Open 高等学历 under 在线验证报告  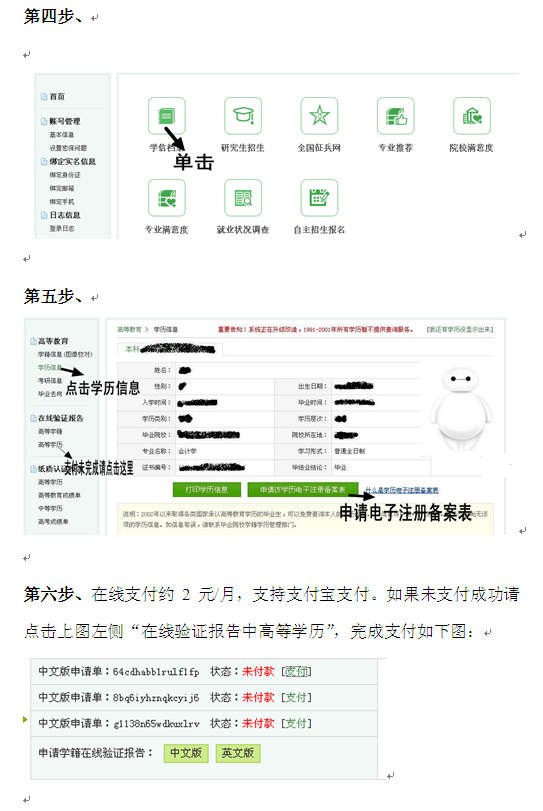[50, 445]
